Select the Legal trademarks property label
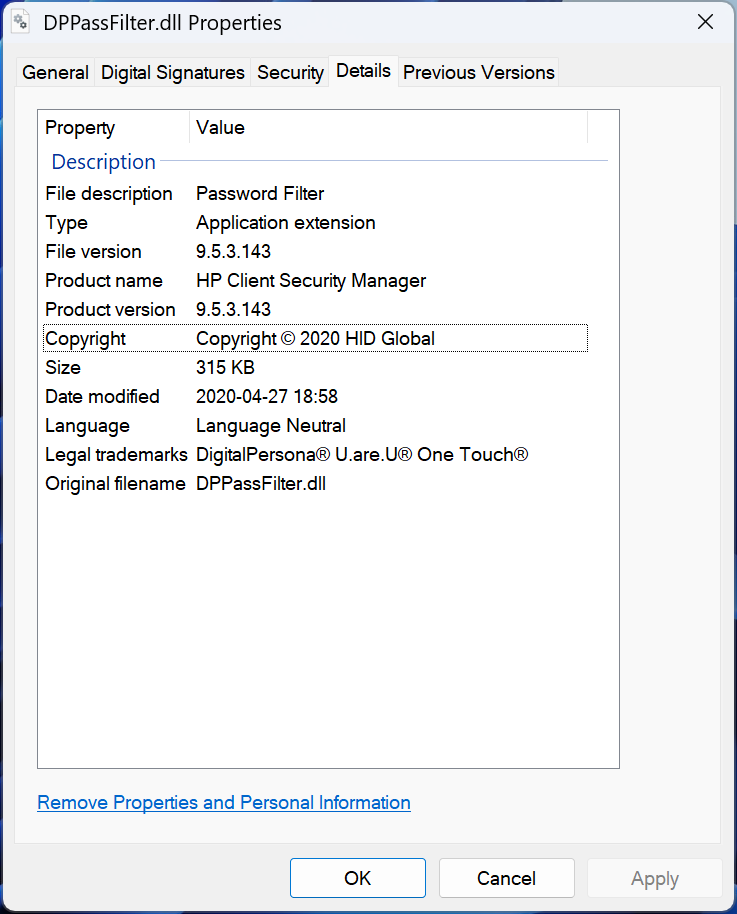Screen dimensions: 737x914 click(x=117, y=455)
